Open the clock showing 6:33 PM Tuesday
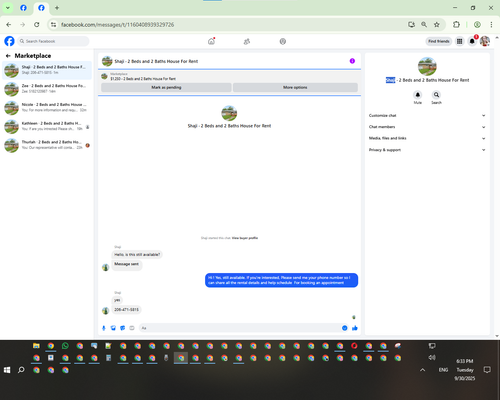500x400 pixels. (465, 370)
